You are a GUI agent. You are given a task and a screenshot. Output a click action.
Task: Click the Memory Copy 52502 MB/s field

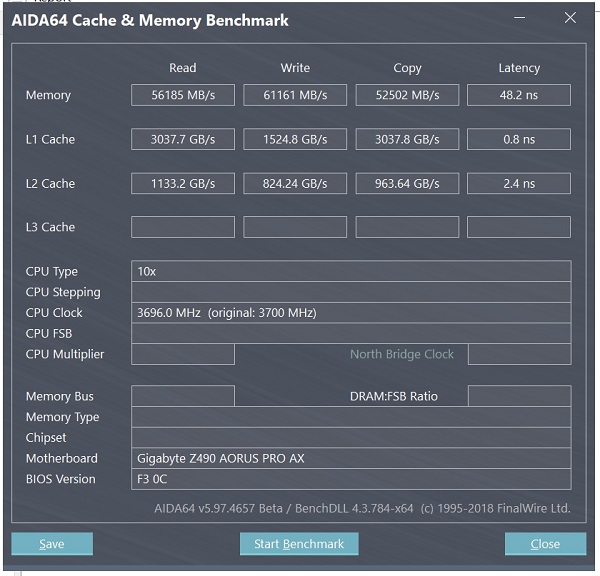point(407,95)
